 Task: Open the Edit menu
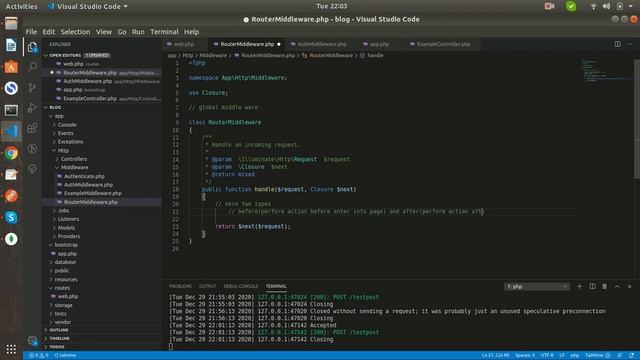pyautogui.click(x=49, y=32)
